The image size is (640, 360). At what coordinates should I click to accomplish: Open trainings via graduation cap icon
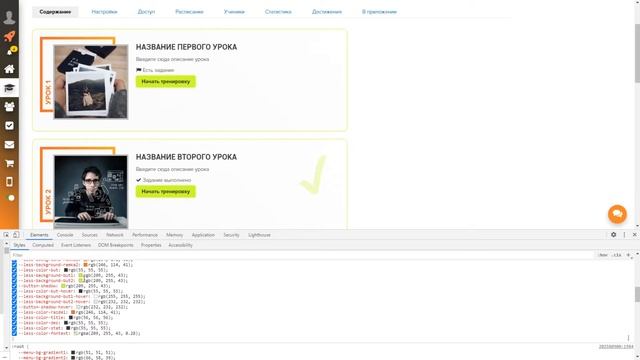click(9, 88)
